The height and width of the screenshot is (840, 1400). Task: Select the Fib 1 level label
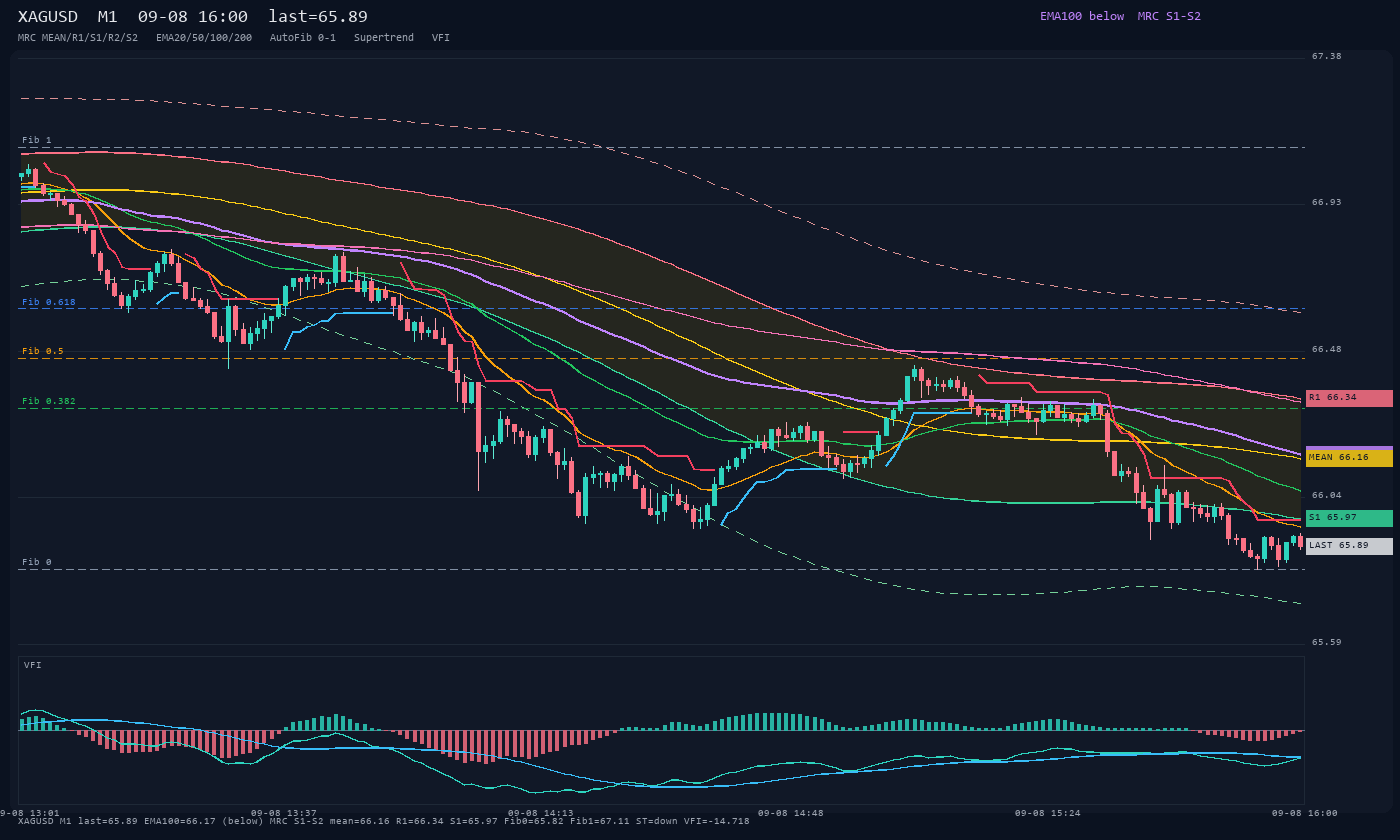(x=37, y=140)
